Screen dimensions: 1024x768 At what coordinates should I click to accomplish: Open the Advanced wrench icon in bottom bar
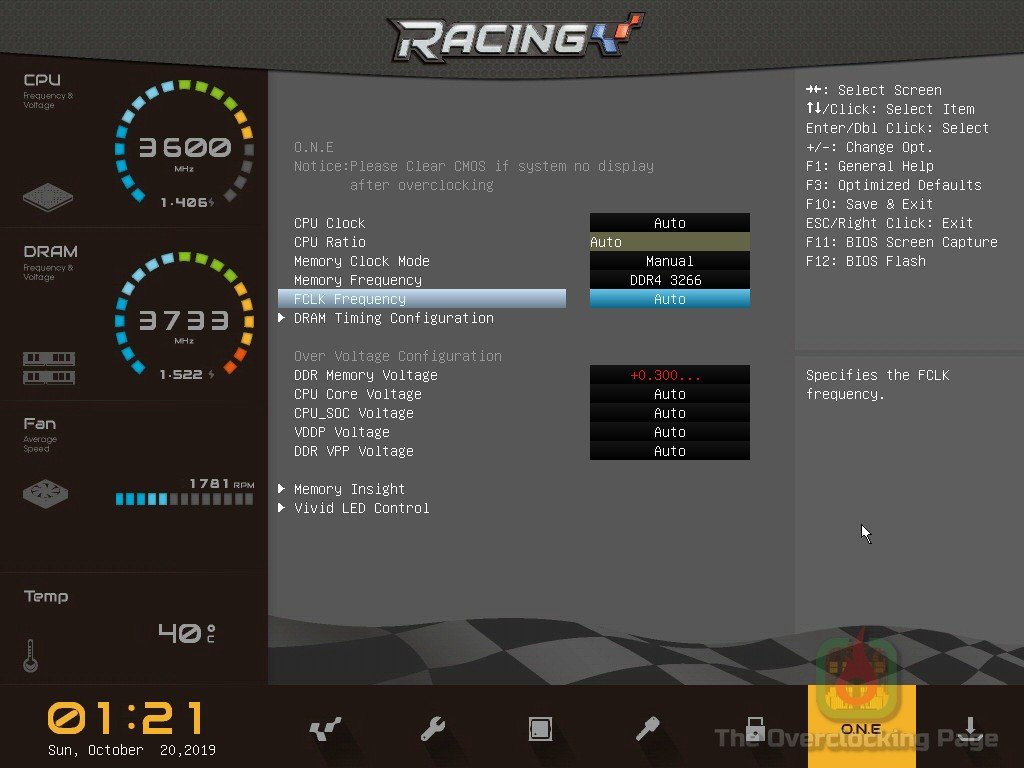(x=433, y=729)
